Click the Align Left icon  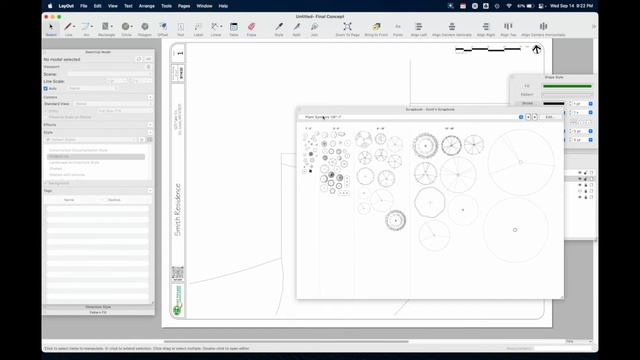(418, 27)
